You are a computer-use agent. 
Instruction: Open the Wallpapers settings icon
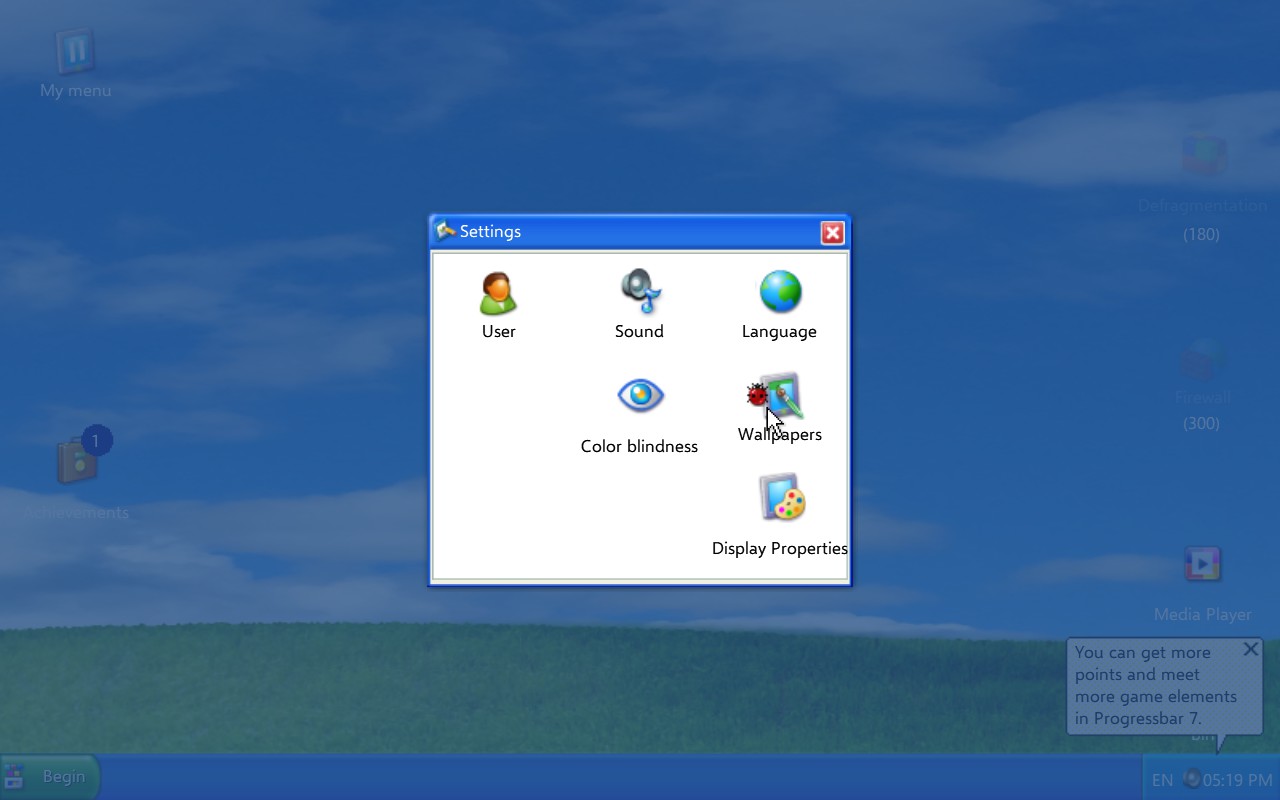[x=779, y=397]
